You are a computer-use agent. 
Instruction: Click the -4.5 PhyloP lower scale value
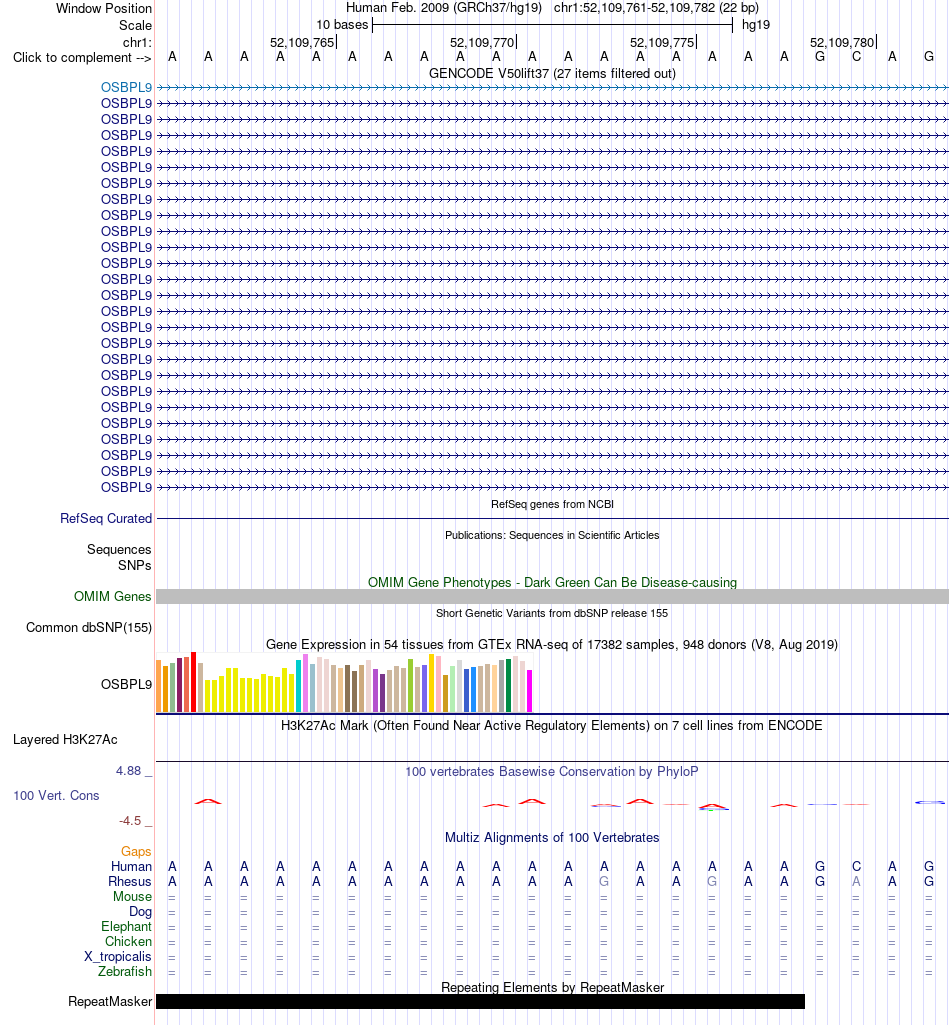click(130, 821)
